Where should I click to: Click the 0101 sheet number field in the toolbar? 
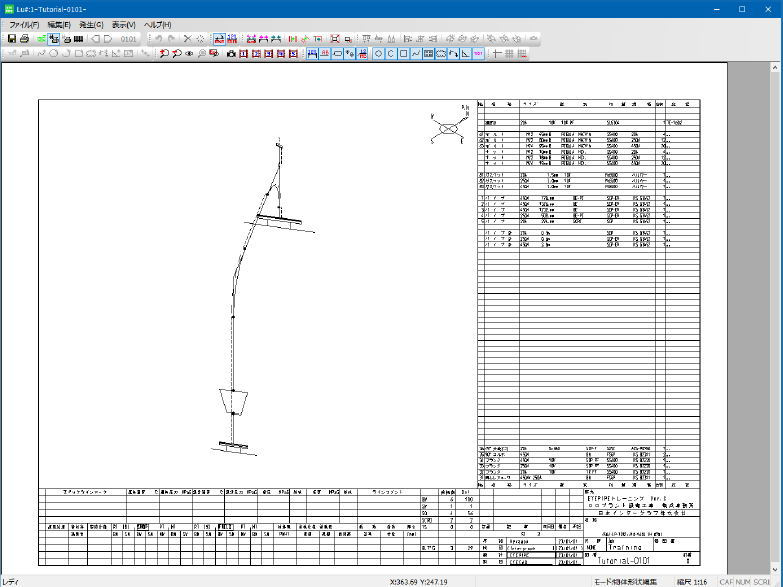click(x=128, y=39)
